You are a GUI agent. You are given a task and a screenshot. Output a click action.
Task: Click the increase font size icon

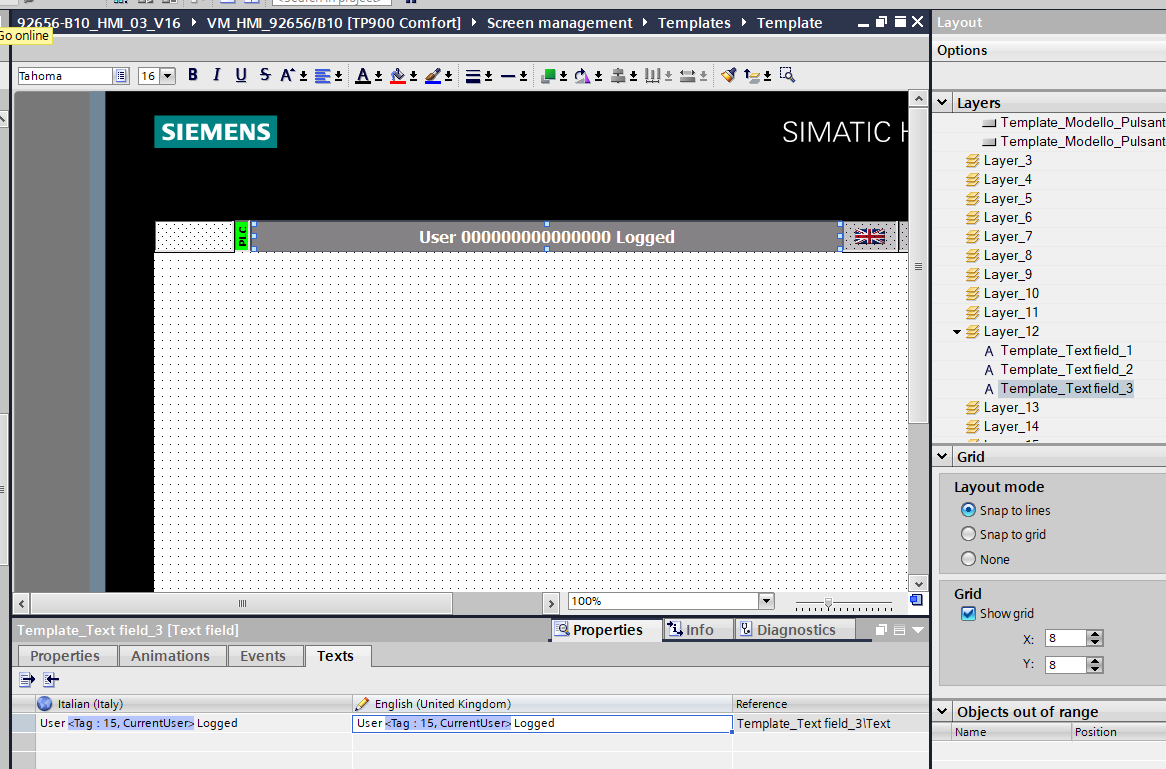(287, 75)
